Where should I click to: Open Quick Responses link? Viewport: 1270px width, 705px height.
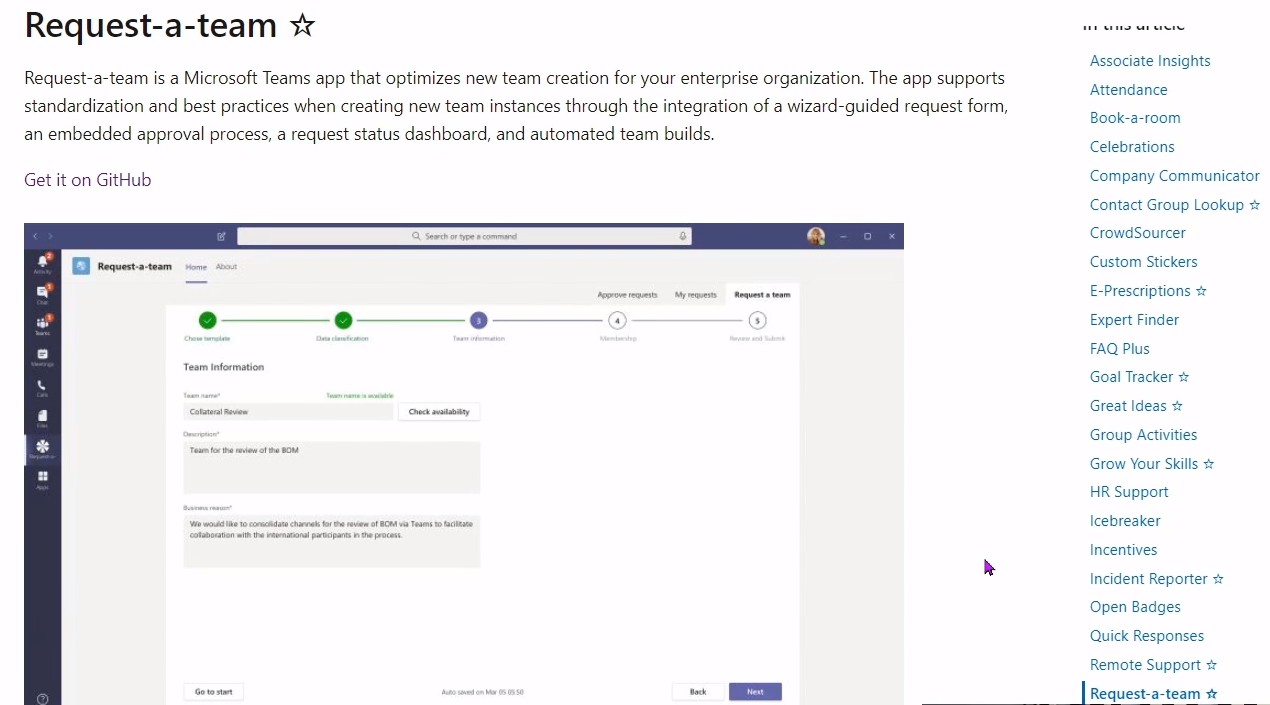1147,636
